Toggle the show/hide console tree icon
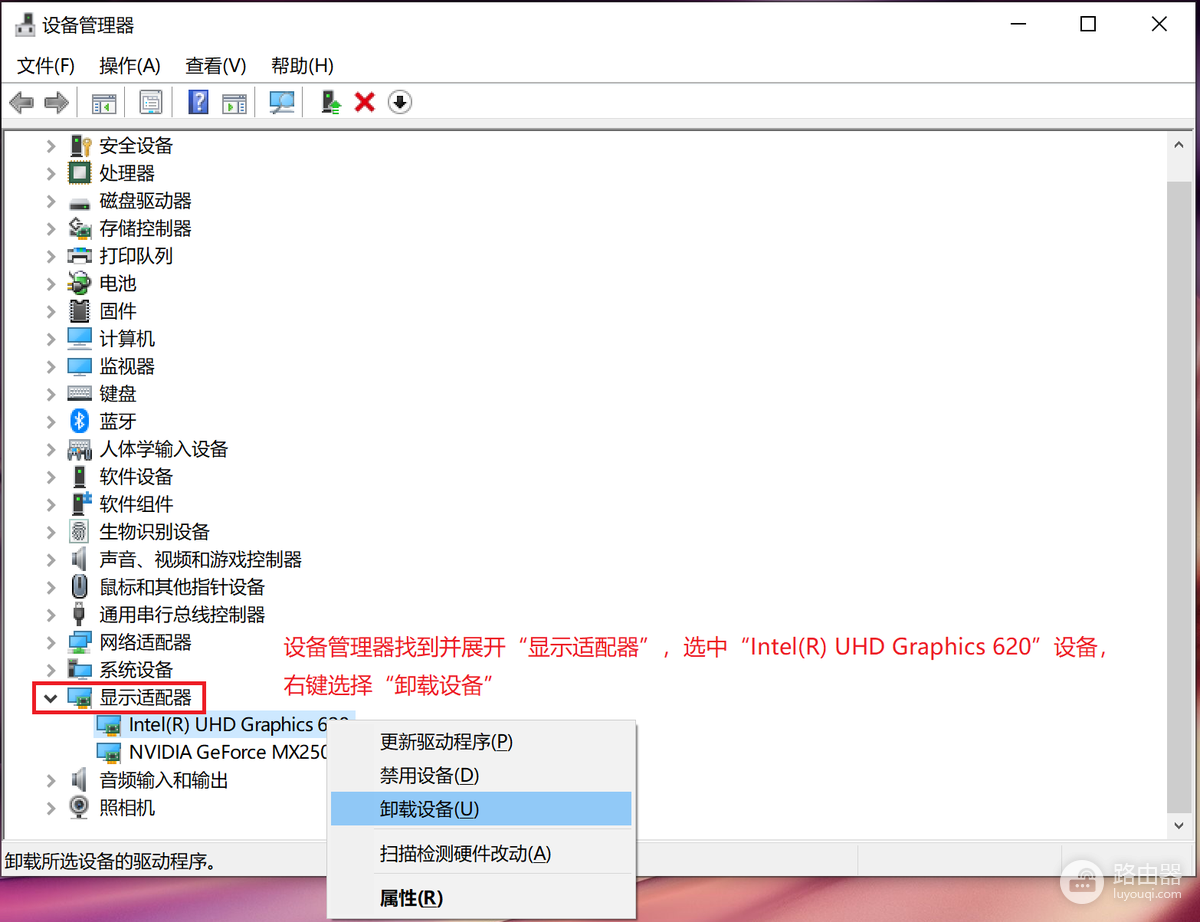Viewport: 1200px width, 922px height. (104, 102)
